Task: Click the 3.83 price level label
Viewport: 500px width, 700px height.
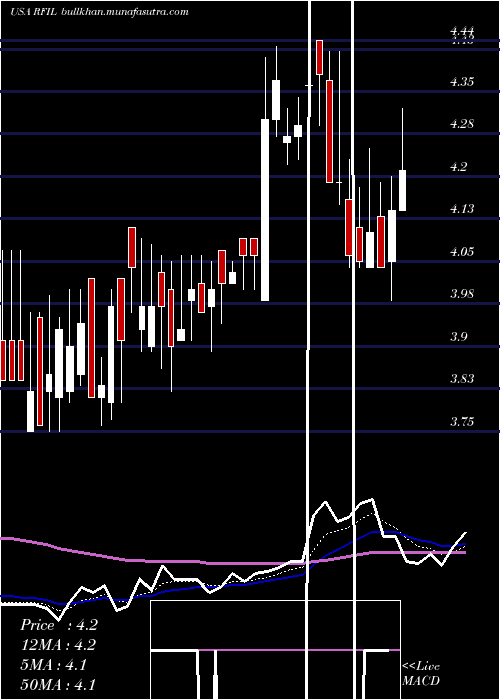Action: pos(462,379)
